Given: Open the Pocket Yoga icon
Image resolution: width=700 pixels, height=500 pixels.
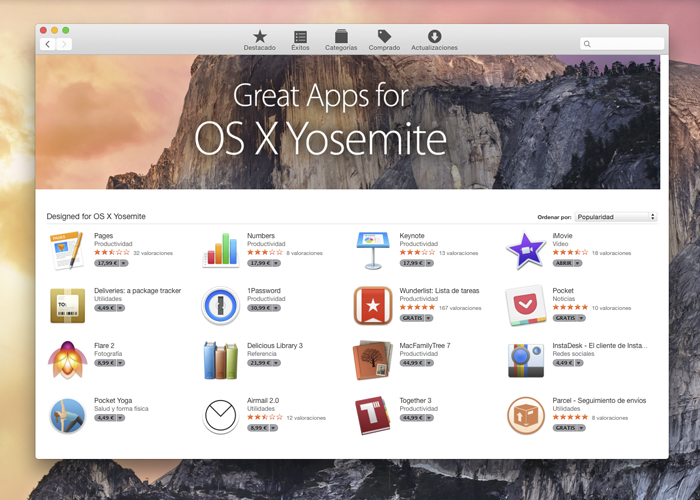Looking at the screenshot, I should [x=67, y=416].
